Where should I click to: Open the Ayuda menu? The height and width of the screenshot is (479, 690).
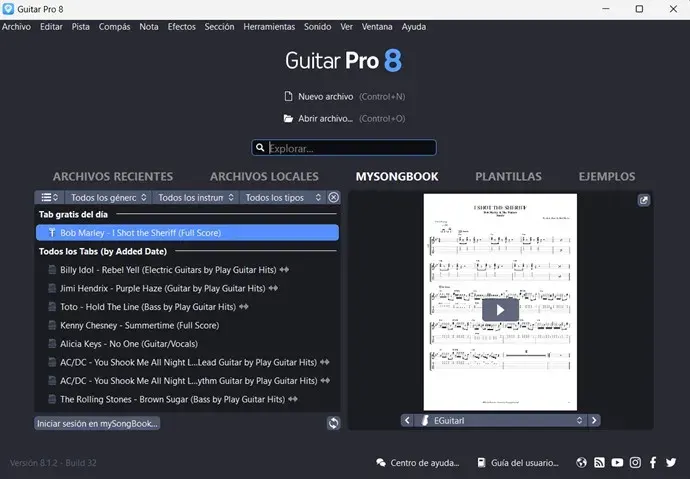point(413,27)
